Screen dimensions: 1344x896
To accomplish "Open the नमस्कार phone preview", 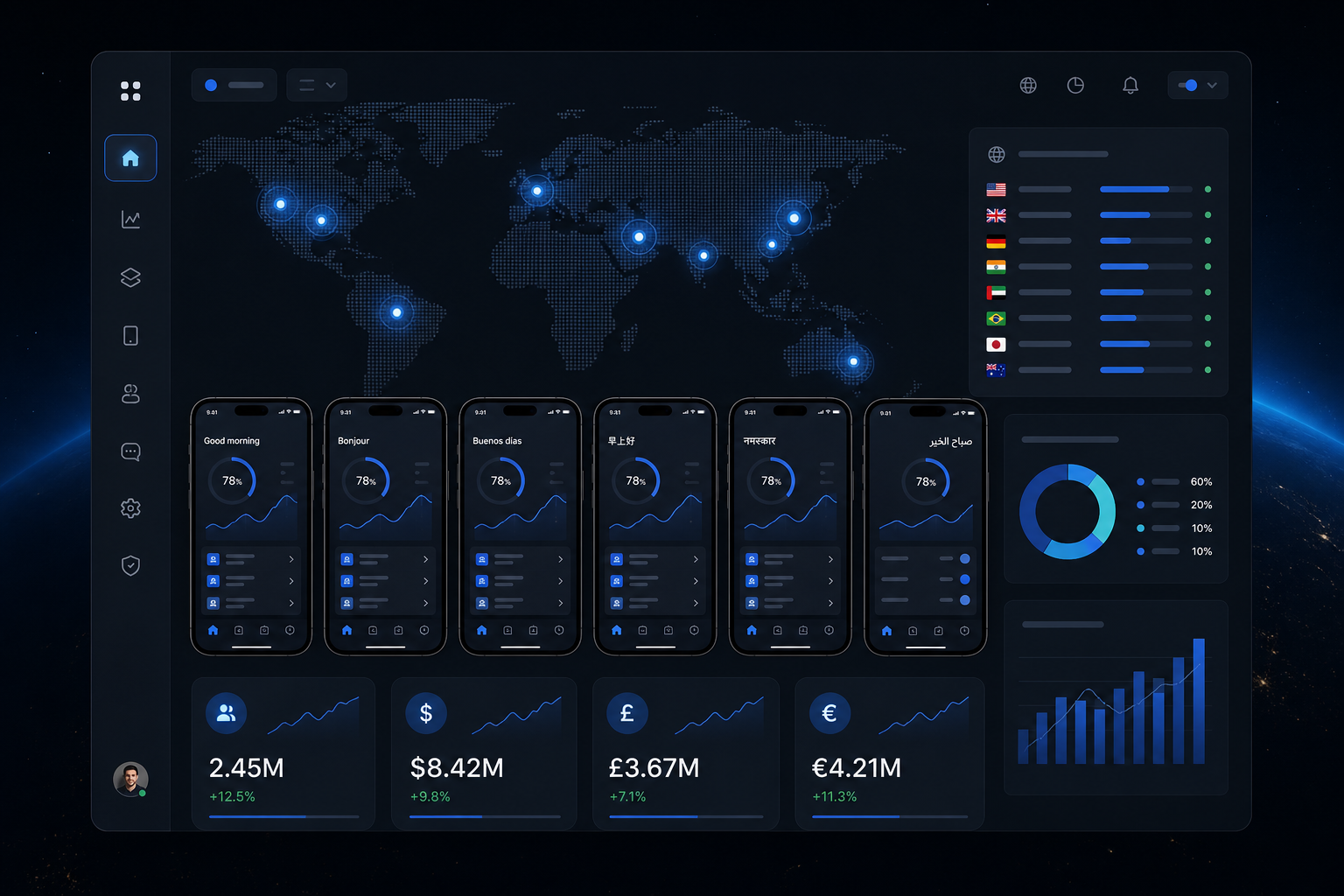I will (790, 527).
